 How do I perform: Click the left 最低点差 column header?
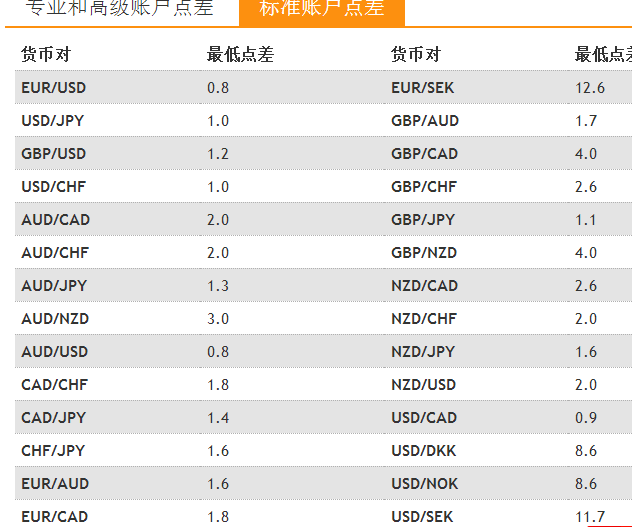(241, 54)
